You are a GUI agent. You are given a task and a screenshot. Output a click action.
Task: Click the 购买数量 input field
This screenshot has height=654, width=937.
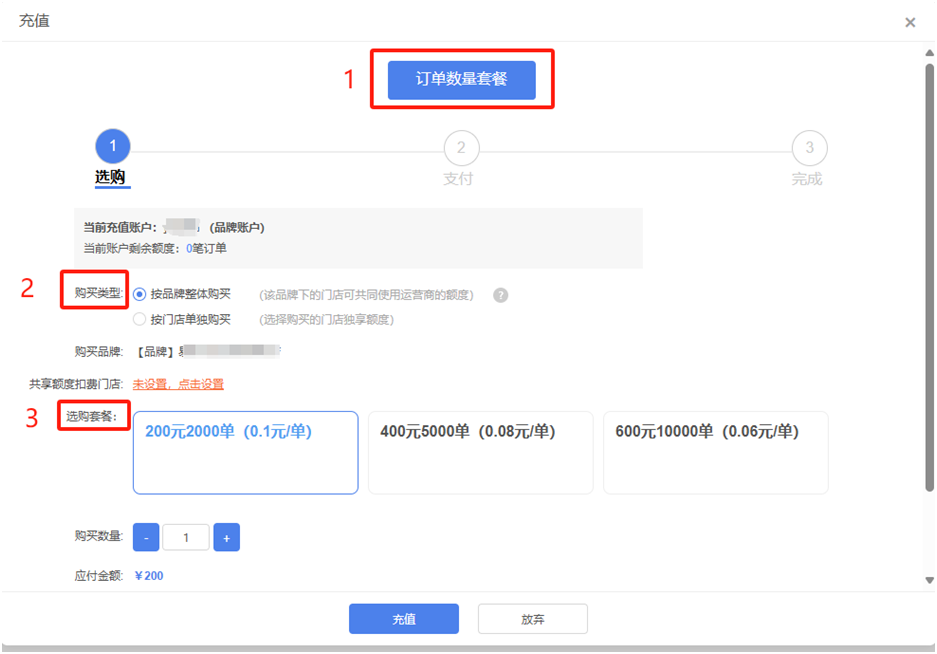(x=186, y=538)
